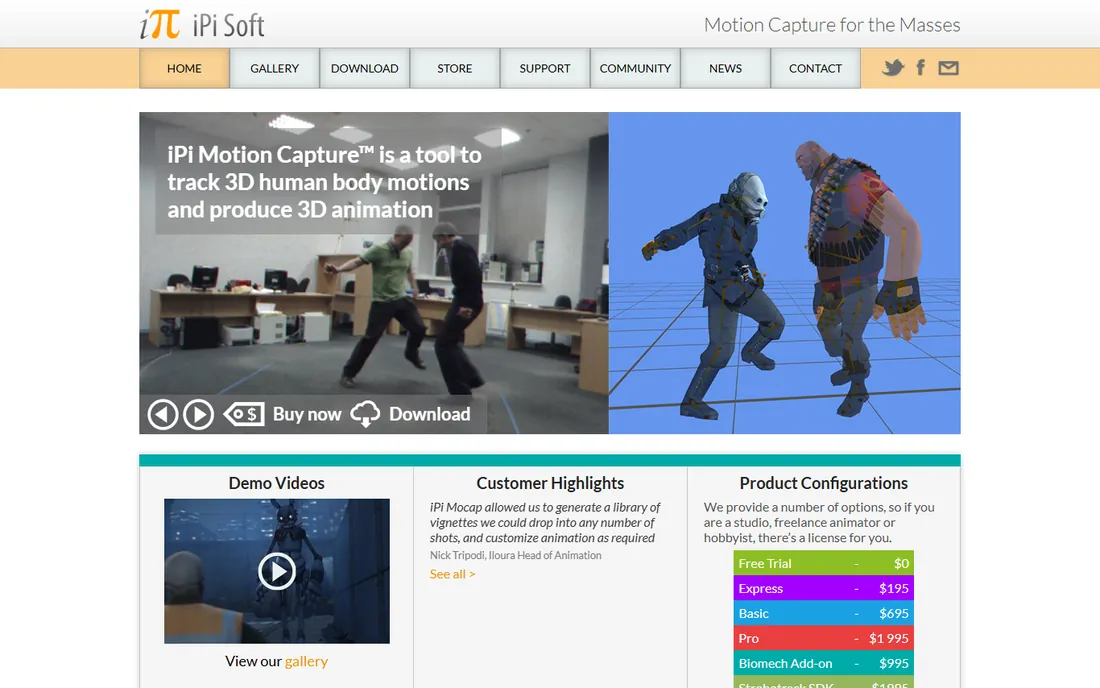Click the email envelope icon in the navbar

pos(948,68)
